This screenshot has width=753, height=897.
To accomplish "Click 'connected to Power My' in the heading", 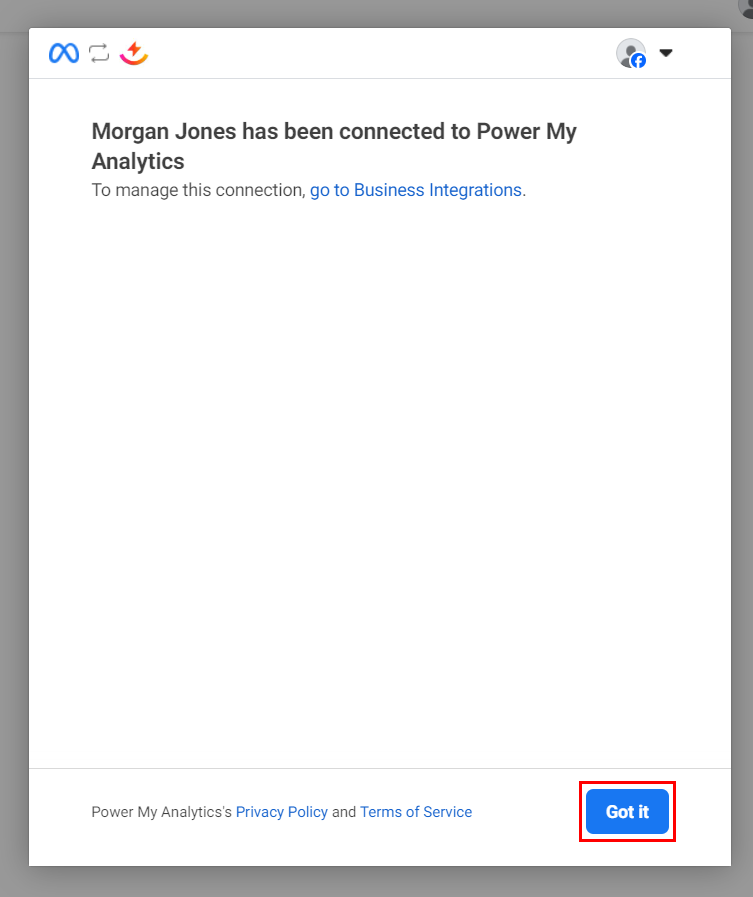I will pyautogui.click(x=476, y=132).
